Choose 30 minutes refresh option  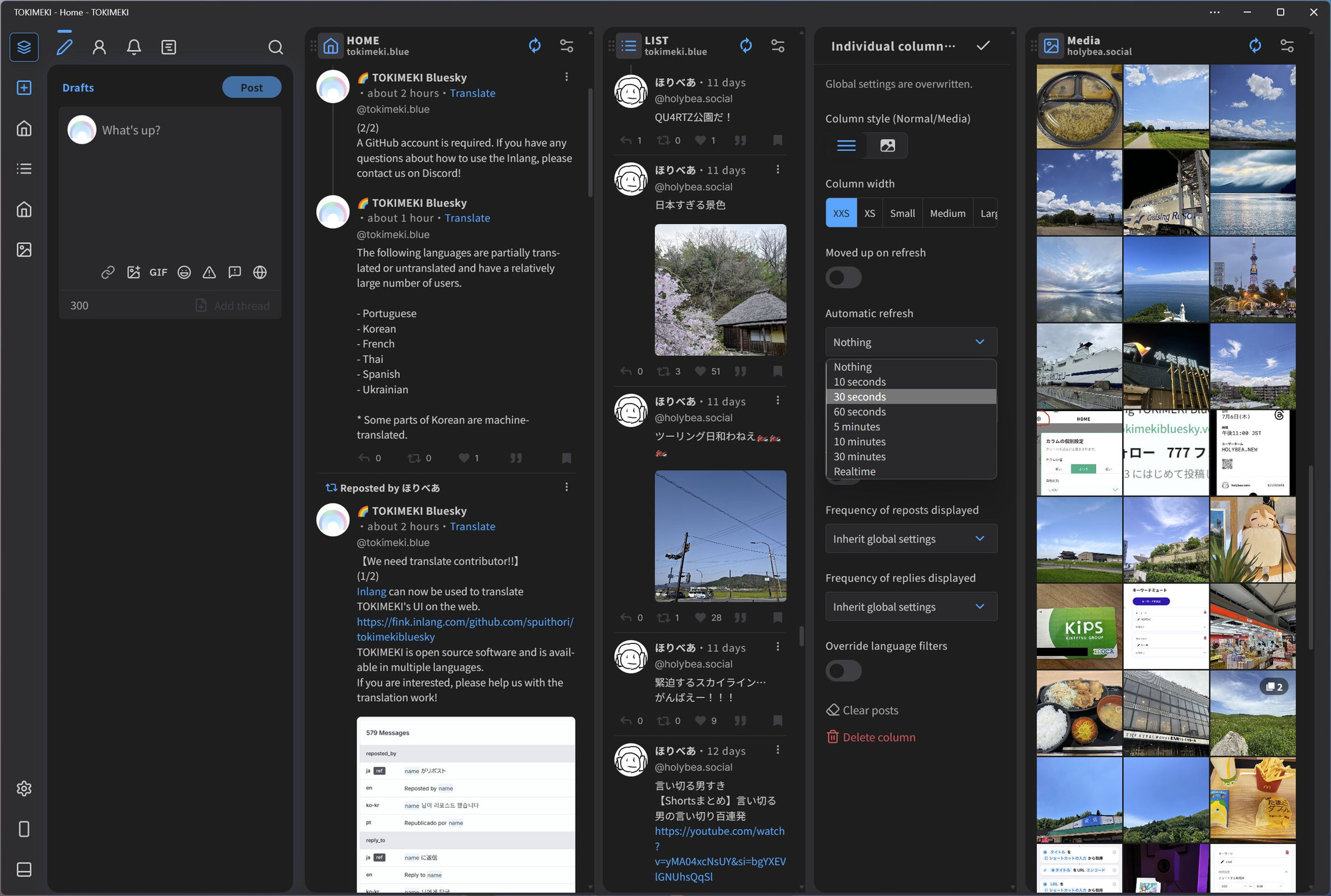point(911,456)
